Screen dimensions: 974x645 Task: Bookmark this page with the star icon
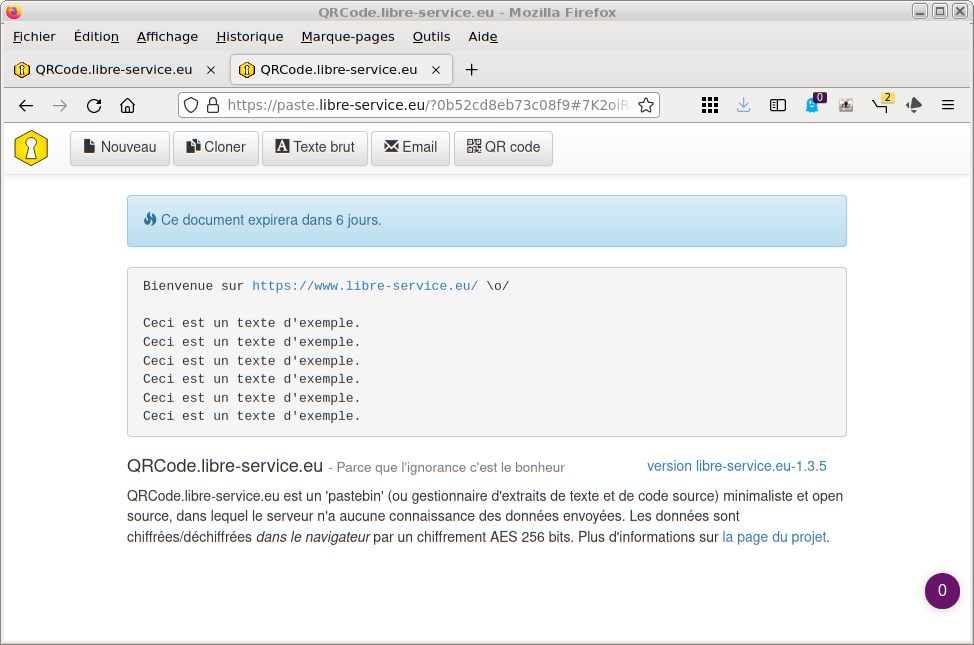pyautogui.click(x=646, y=105)
